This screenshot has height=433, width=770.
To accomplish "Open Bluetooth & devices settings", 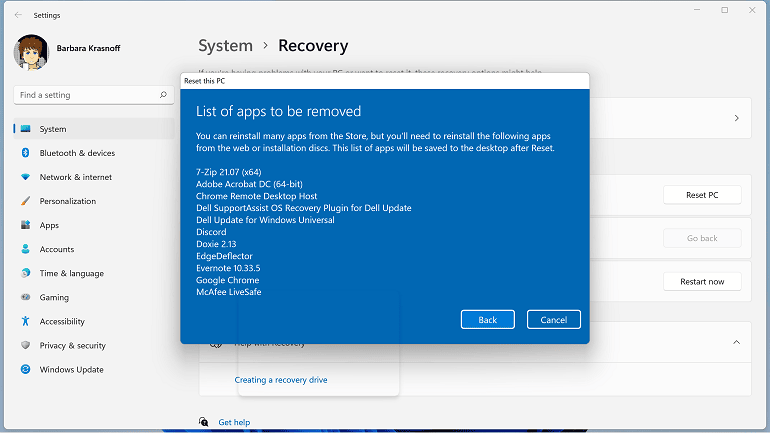I will pos(94,153).
